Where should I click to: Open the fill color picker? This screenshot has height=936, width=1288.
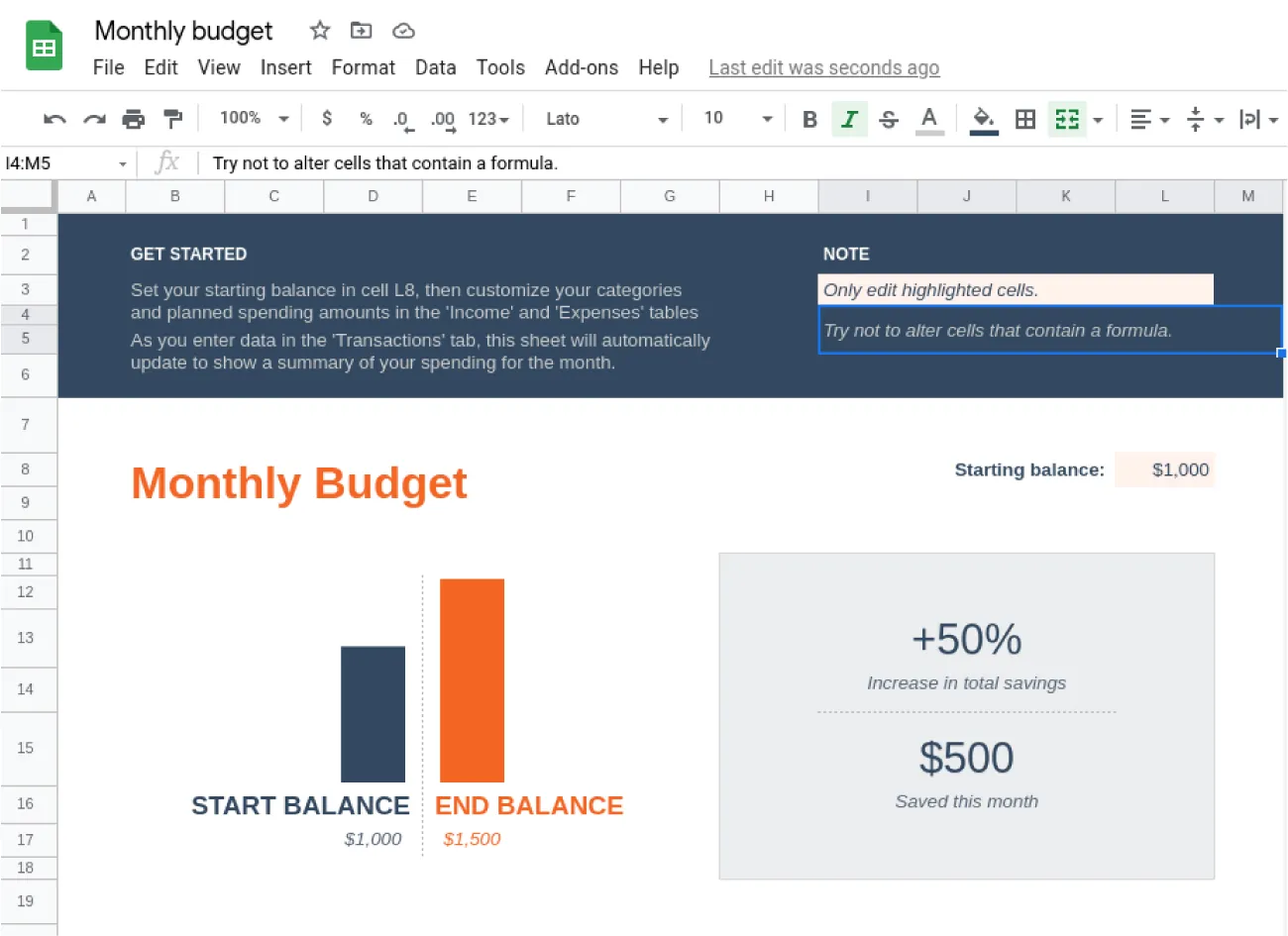tap(983, 118)
